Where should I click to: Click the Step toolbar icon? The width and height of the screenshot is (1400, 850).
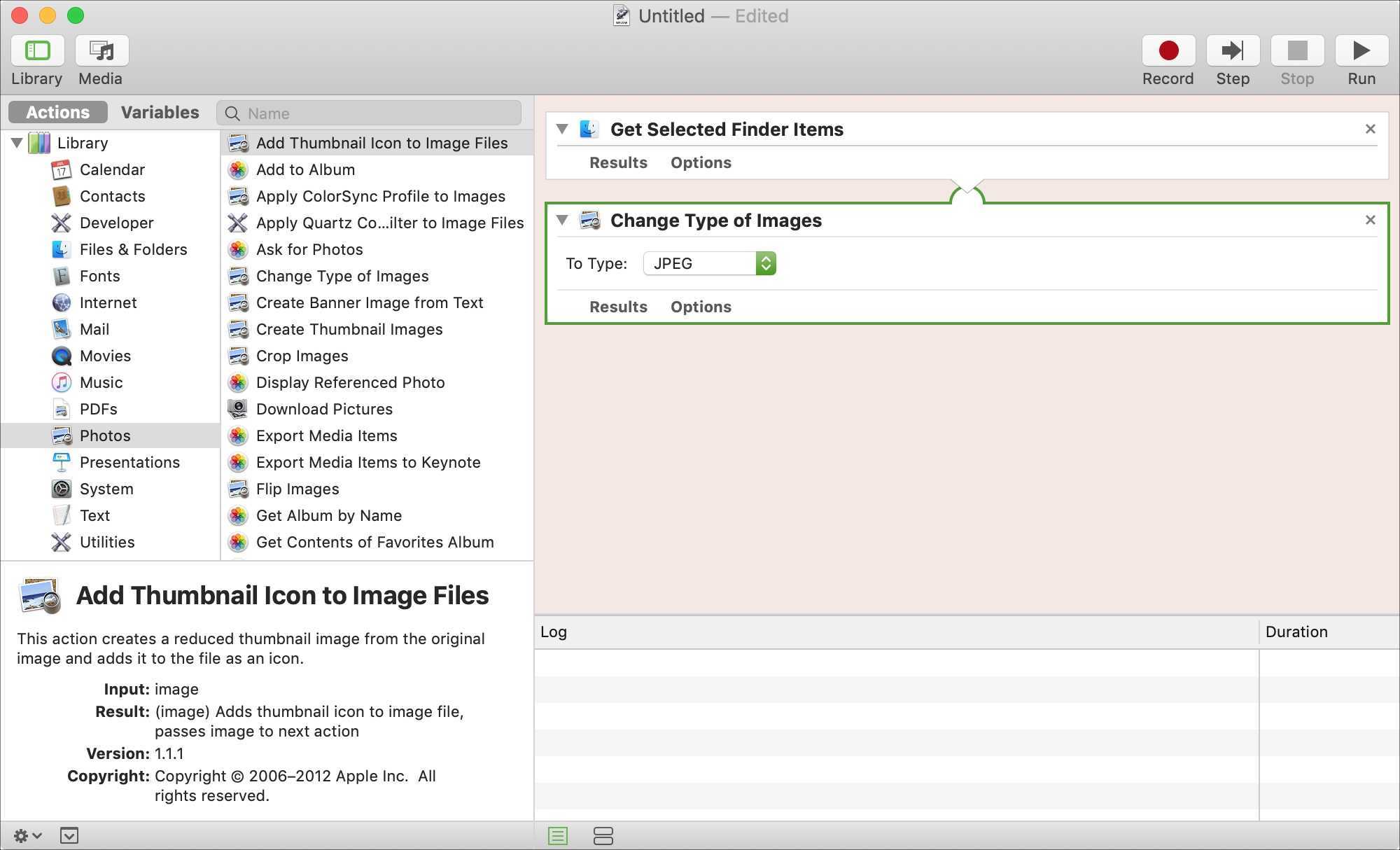tap(1233, 51)
